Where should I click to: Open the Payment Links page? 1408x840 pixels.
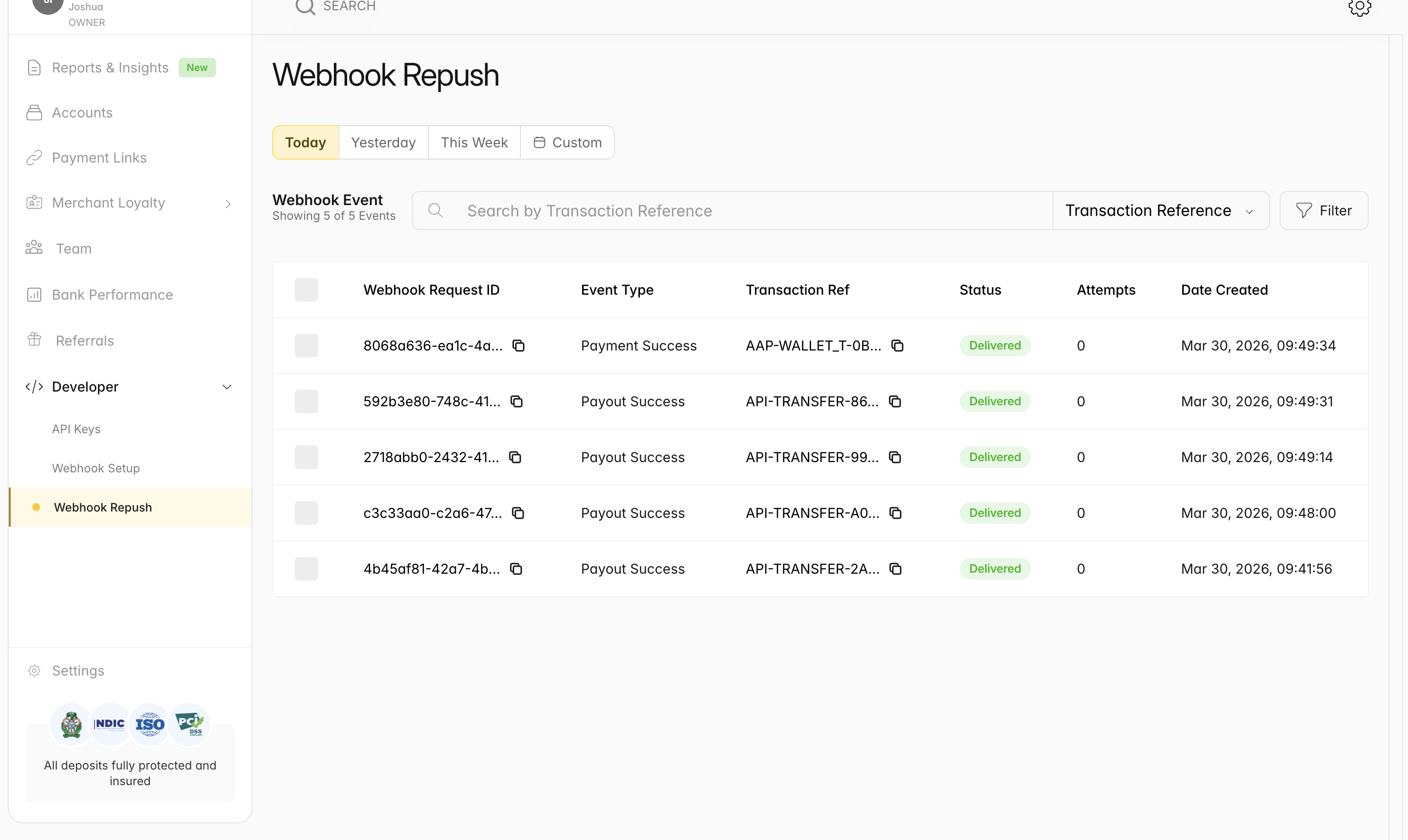click(x=99, y=157)
